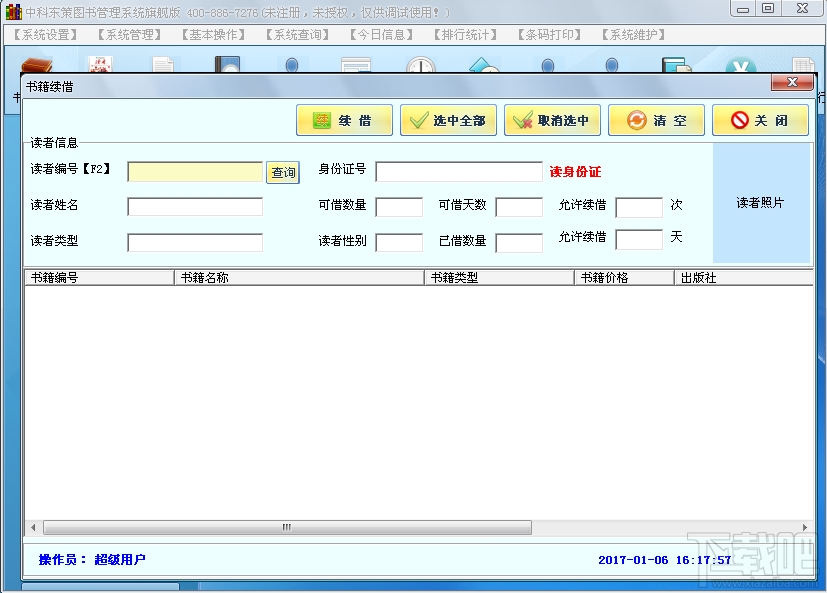Click the red prohibition icon on 关闭
Image resolution: width=827 pixels, height=593 pixels.
pyautogui.click(x=739, y=120)
